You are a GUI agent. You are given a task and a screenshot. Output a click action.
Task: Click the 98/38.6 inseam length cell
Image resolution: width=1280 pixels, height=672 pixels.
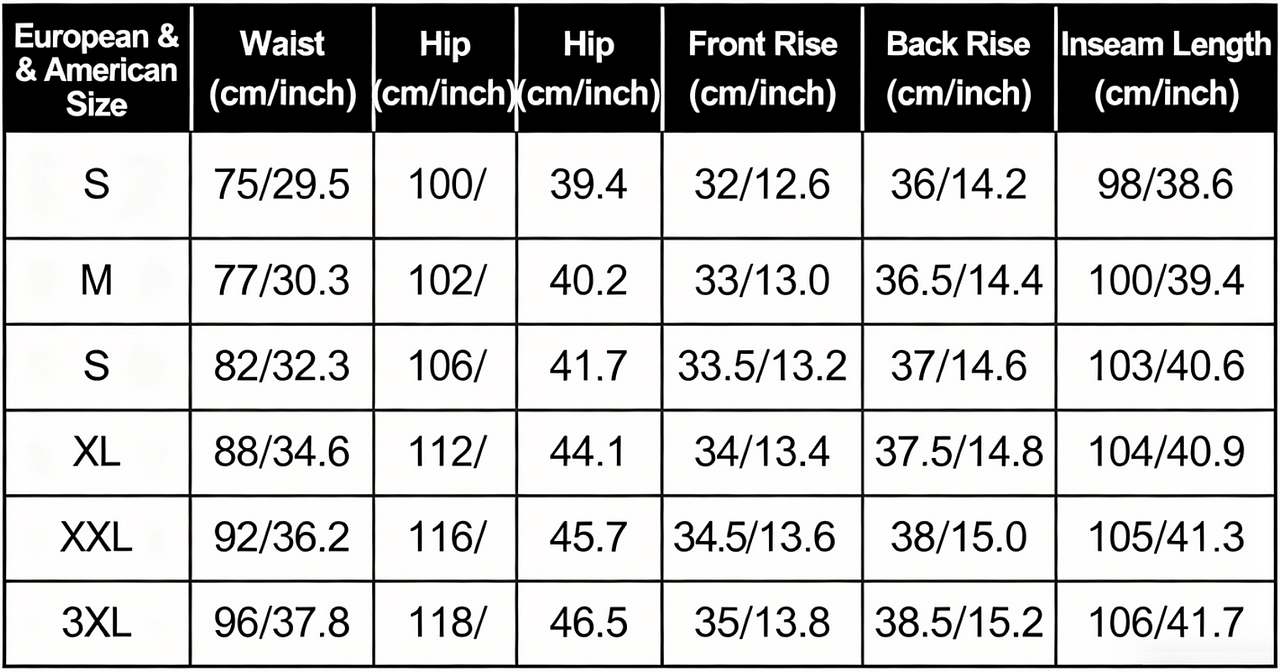pos(1166,185)
